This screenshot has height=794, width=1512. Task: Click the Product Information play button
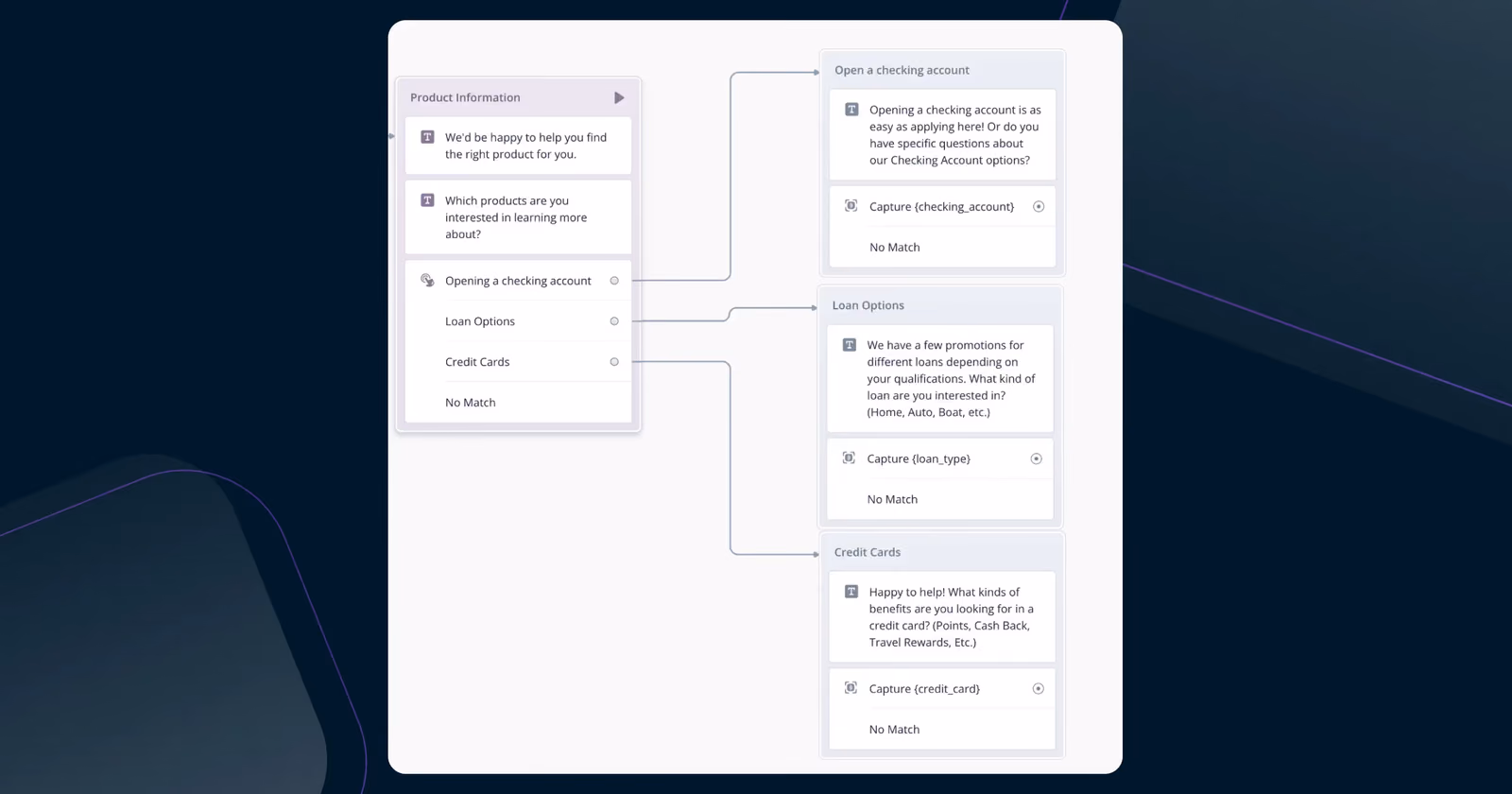(619, 97)
